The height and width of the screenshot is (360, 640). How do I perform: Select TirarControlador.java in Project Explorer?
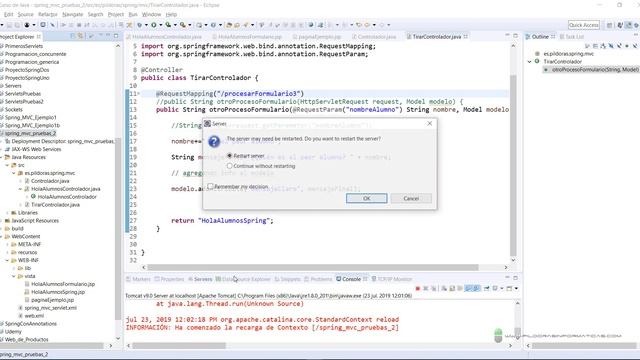[x=55, y=205]
